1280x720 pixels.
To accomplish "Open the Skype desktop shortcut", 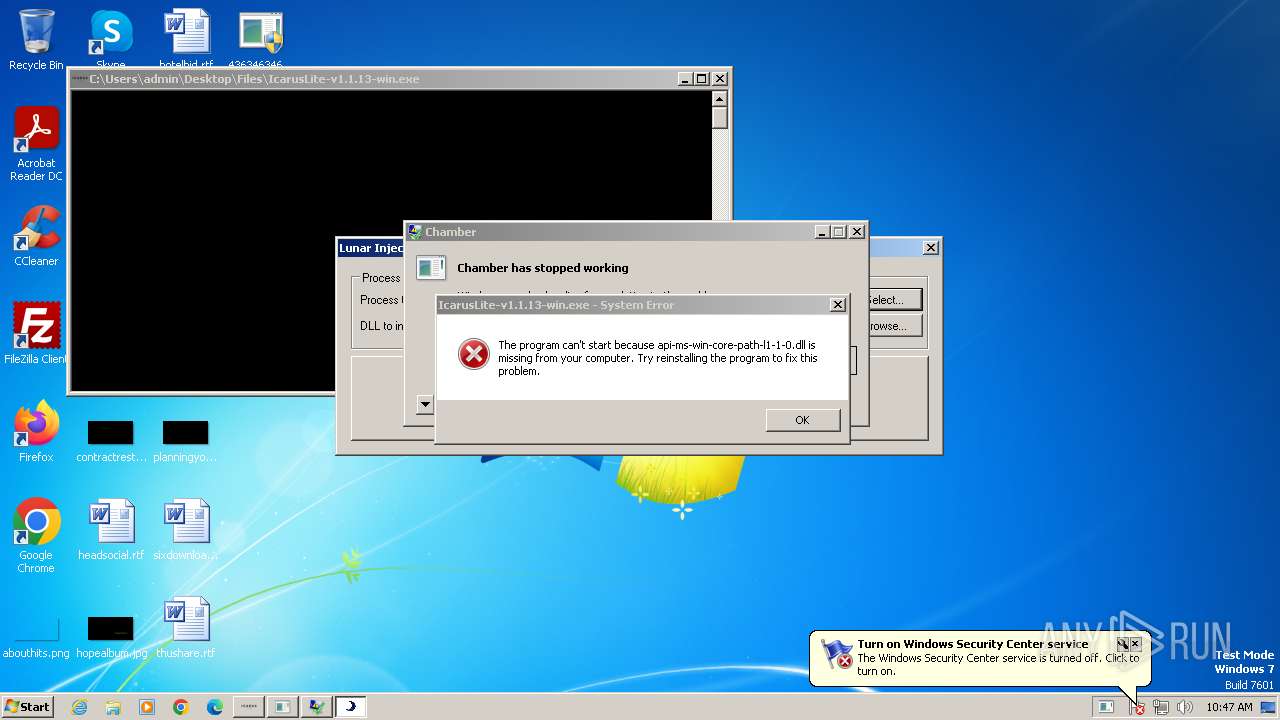I will coord(111,40).
